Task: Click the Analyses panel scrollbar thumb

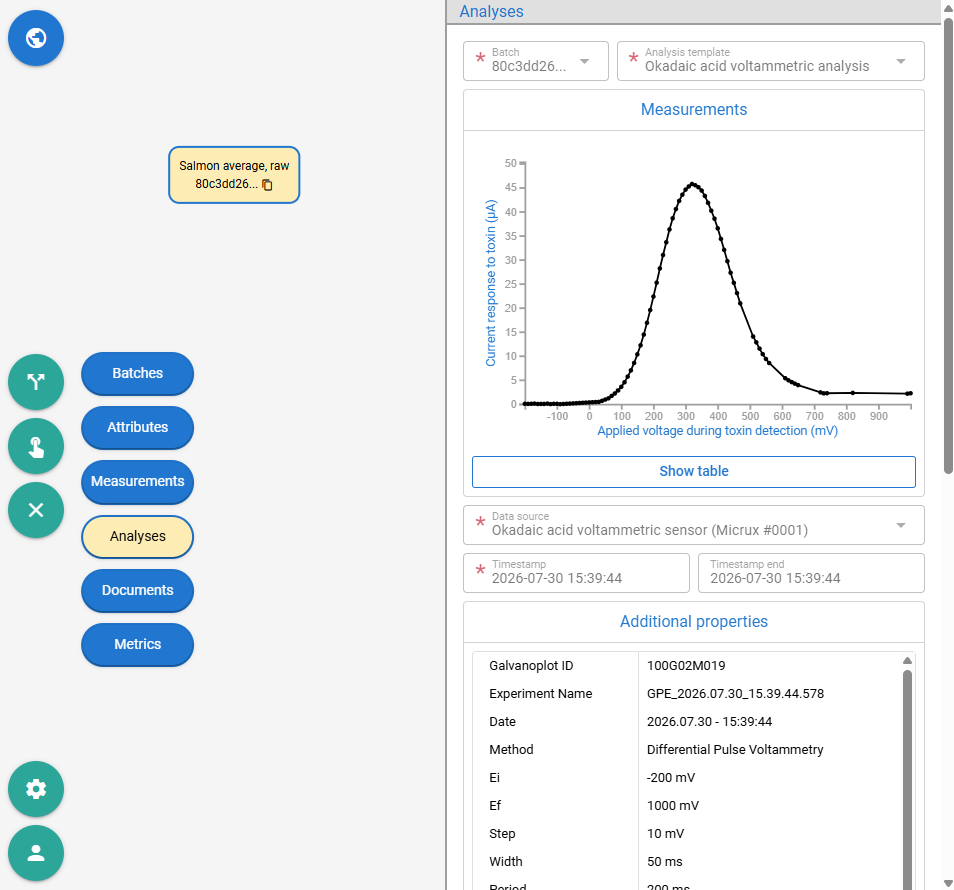Action: (948, 245)
